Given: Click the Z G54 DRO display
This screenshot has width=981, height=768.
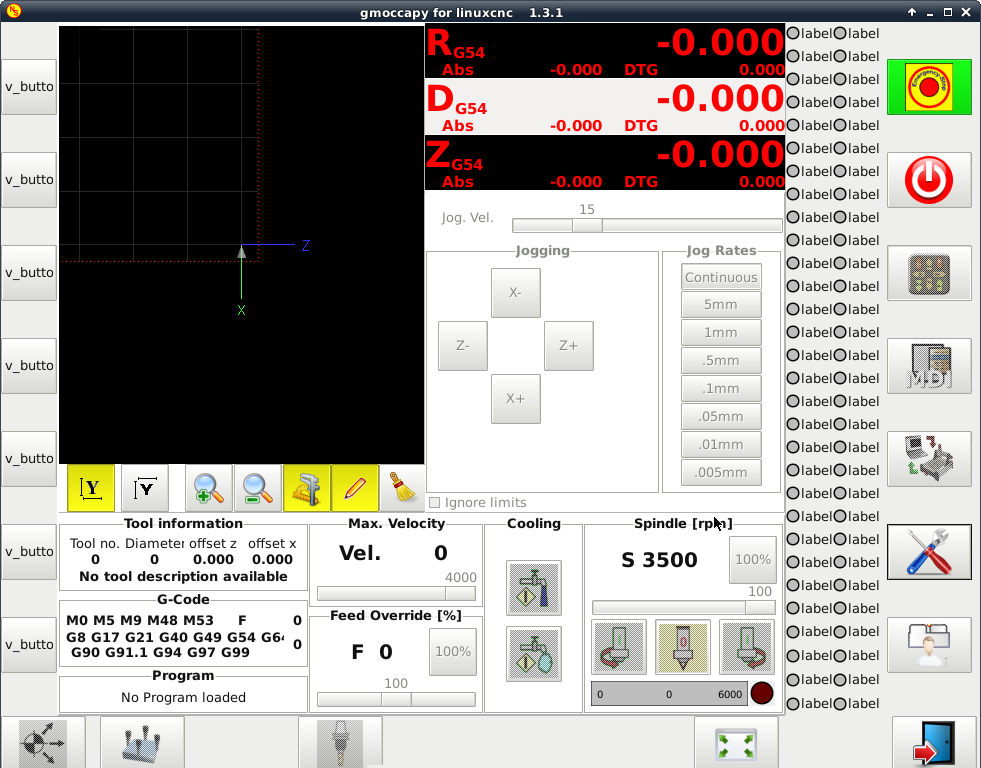Looking at the screenshot, I should tap(604, 163).
